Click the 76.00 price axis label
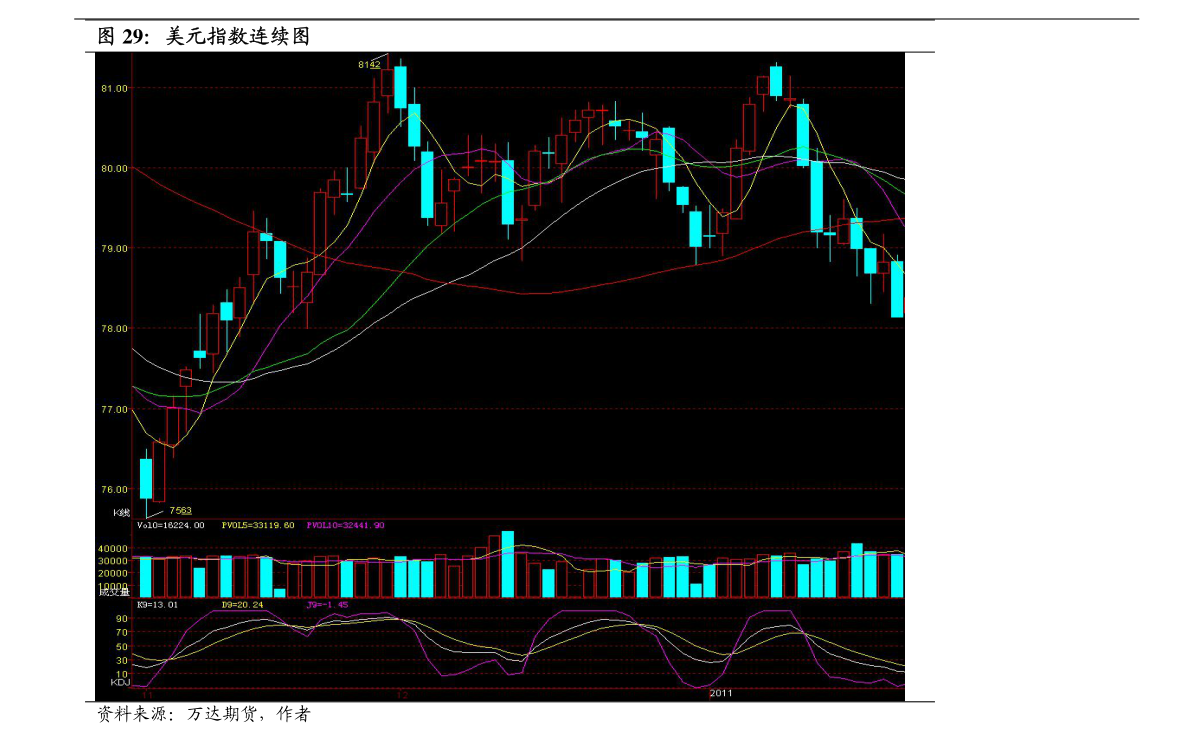This screenshot has height=744, width=1191. coord(114,489)
